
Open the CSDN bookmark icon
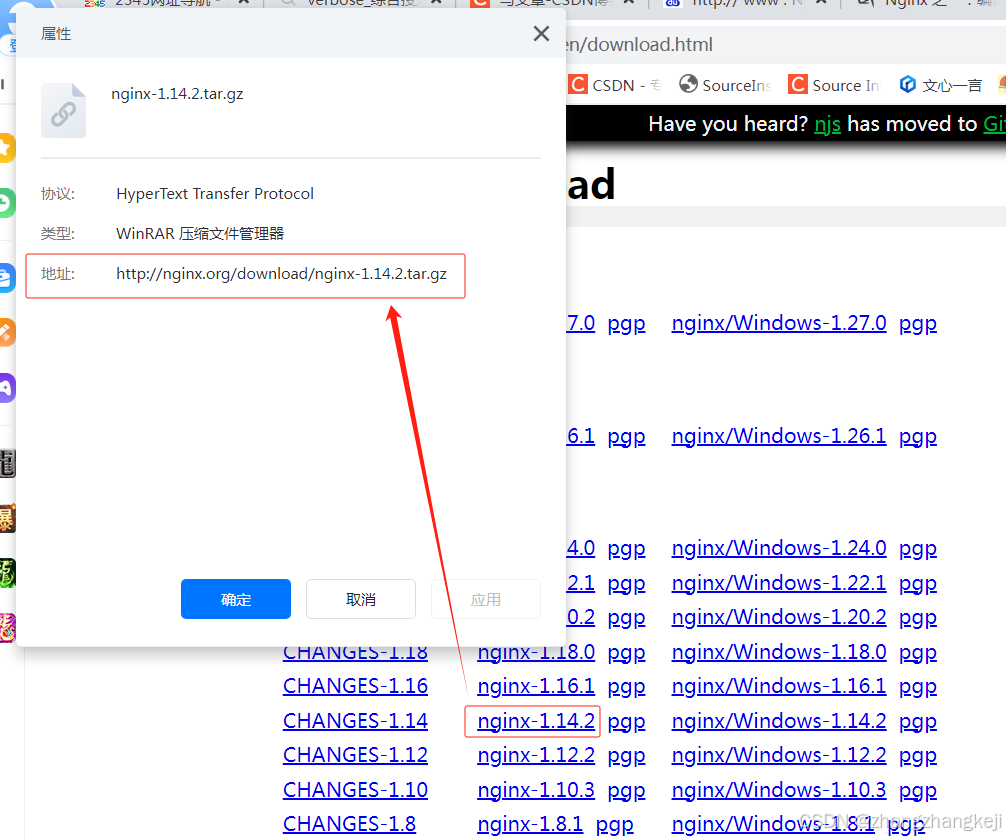point(578,84)
